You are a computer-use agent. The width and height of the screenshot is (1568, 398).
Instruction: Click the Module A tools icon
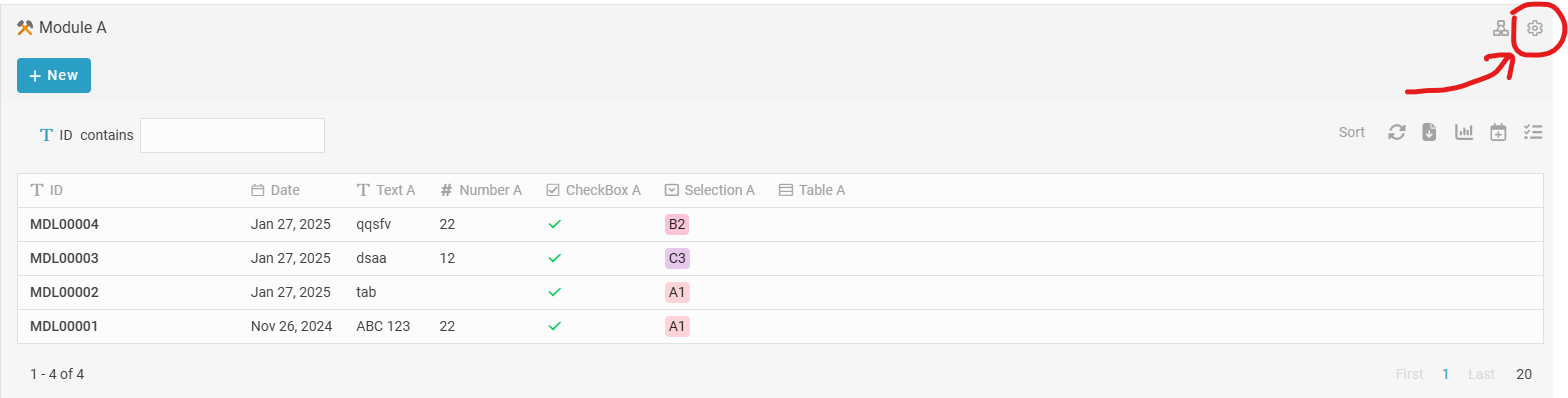[x=26, y=28]
